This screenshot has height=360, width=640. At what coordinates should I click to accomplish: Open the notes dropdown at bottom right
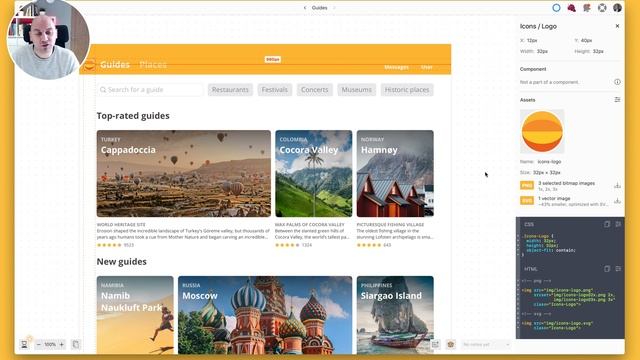486,344
